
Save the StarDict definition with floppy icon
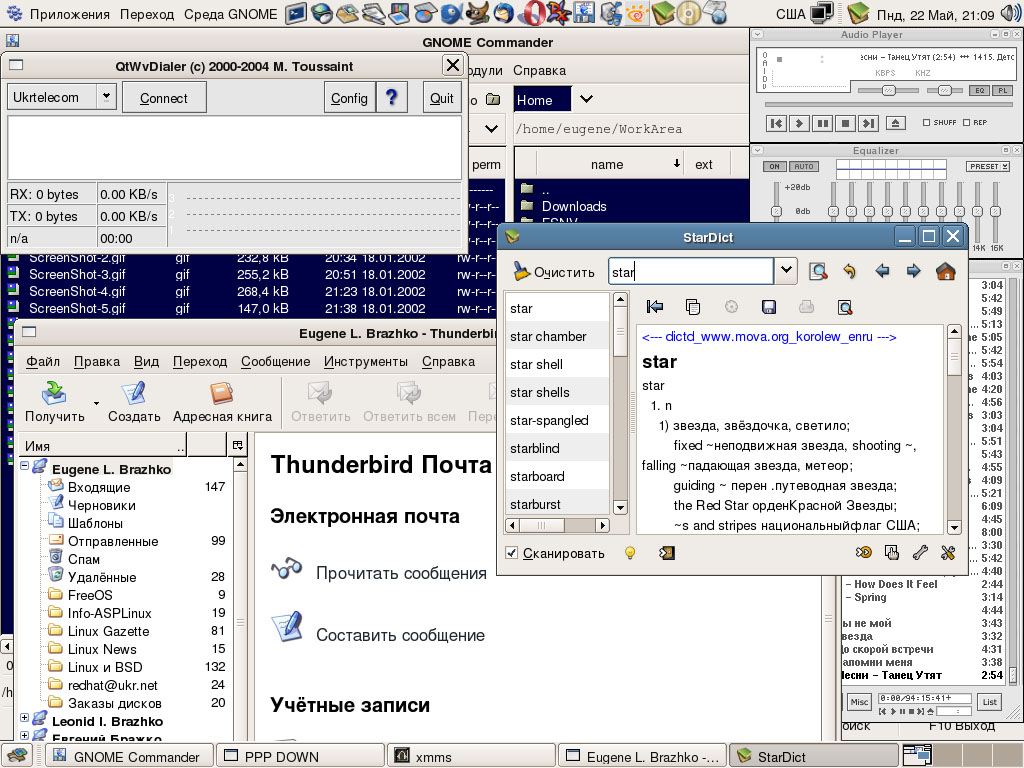[769, 307]
